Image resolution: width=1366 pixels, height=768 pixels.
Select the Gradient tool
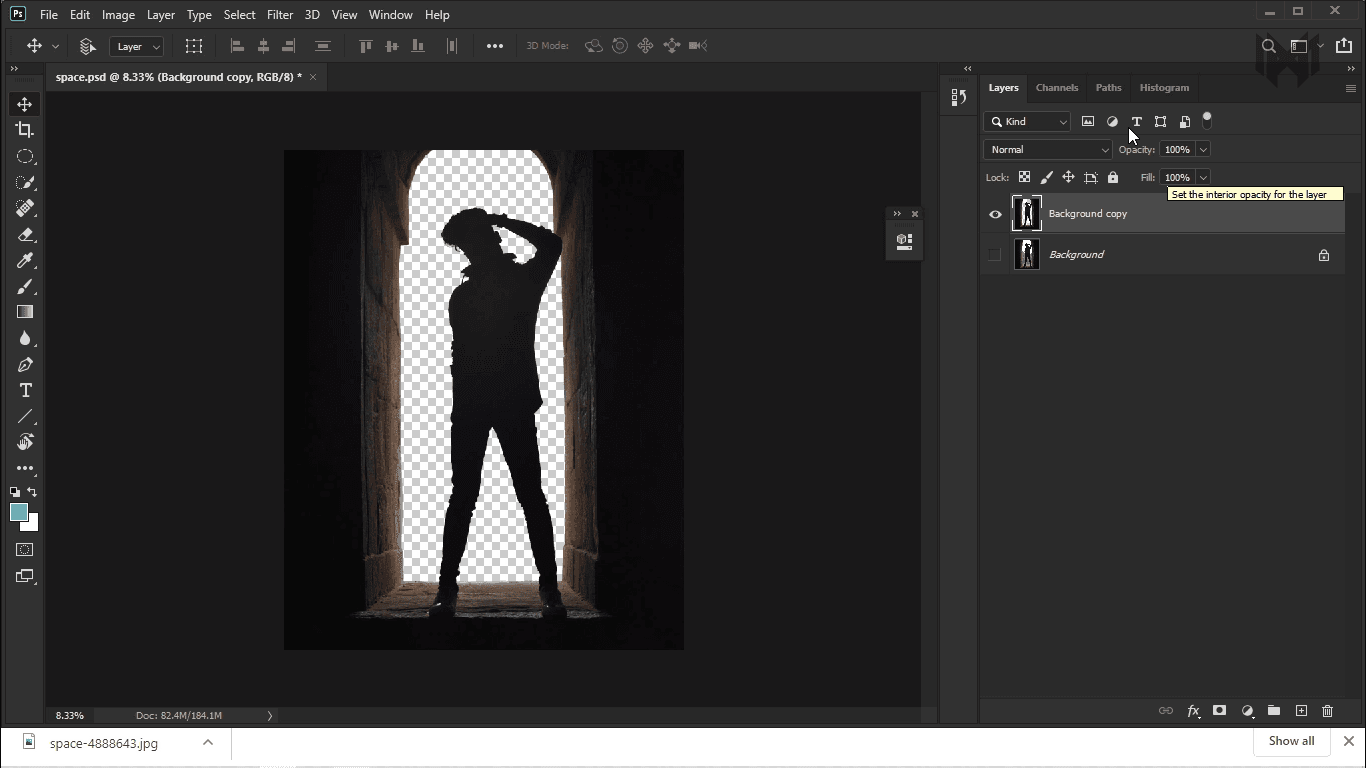[x=25, y=312]
